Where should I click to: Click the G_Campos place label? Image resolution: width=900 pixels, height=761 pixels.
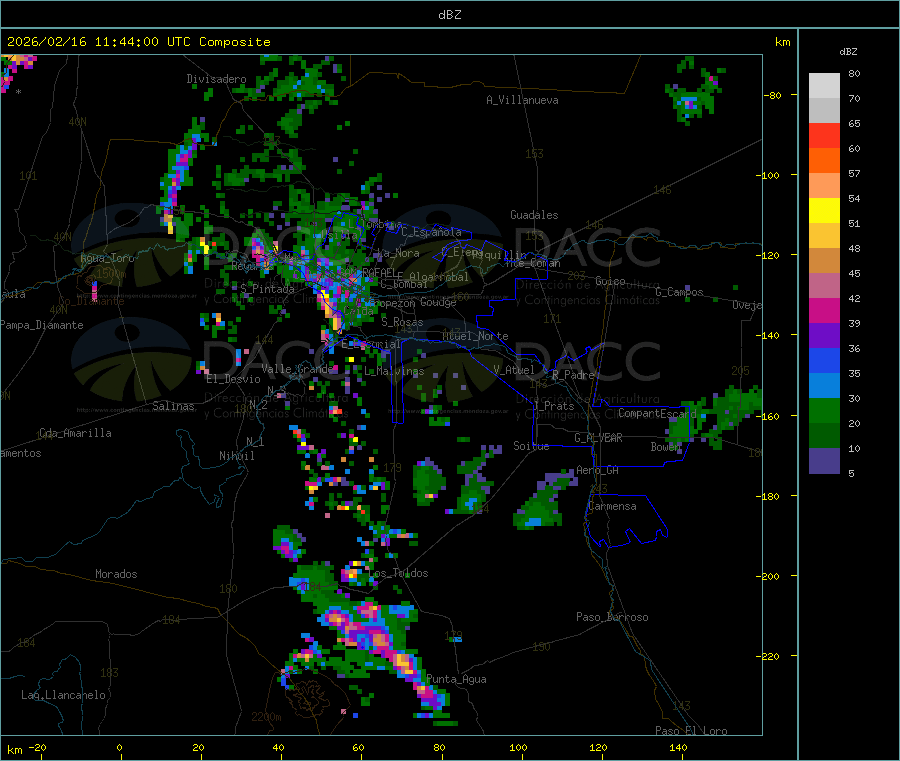(679, 292)
